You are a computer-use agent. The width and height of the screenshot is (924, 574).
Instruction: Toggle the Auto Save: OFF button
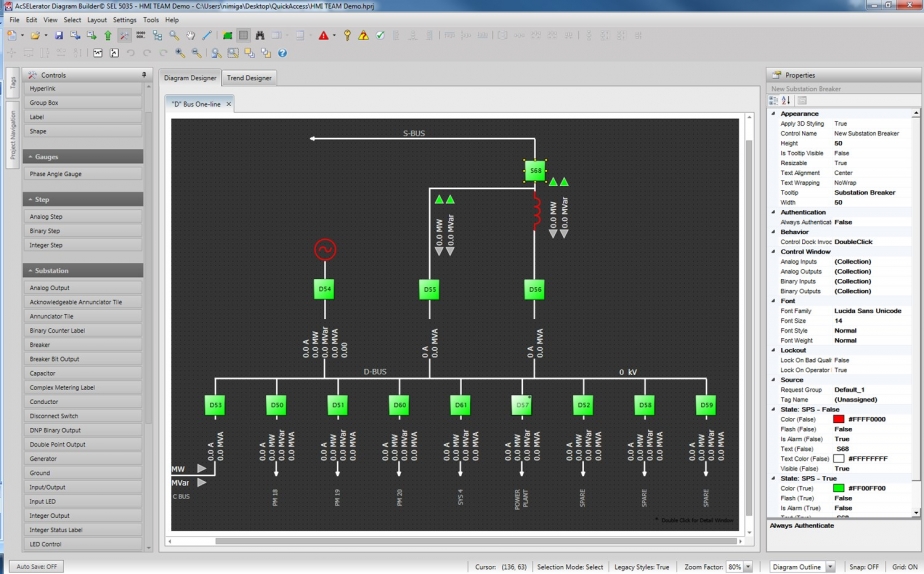(x=39, y=567)
